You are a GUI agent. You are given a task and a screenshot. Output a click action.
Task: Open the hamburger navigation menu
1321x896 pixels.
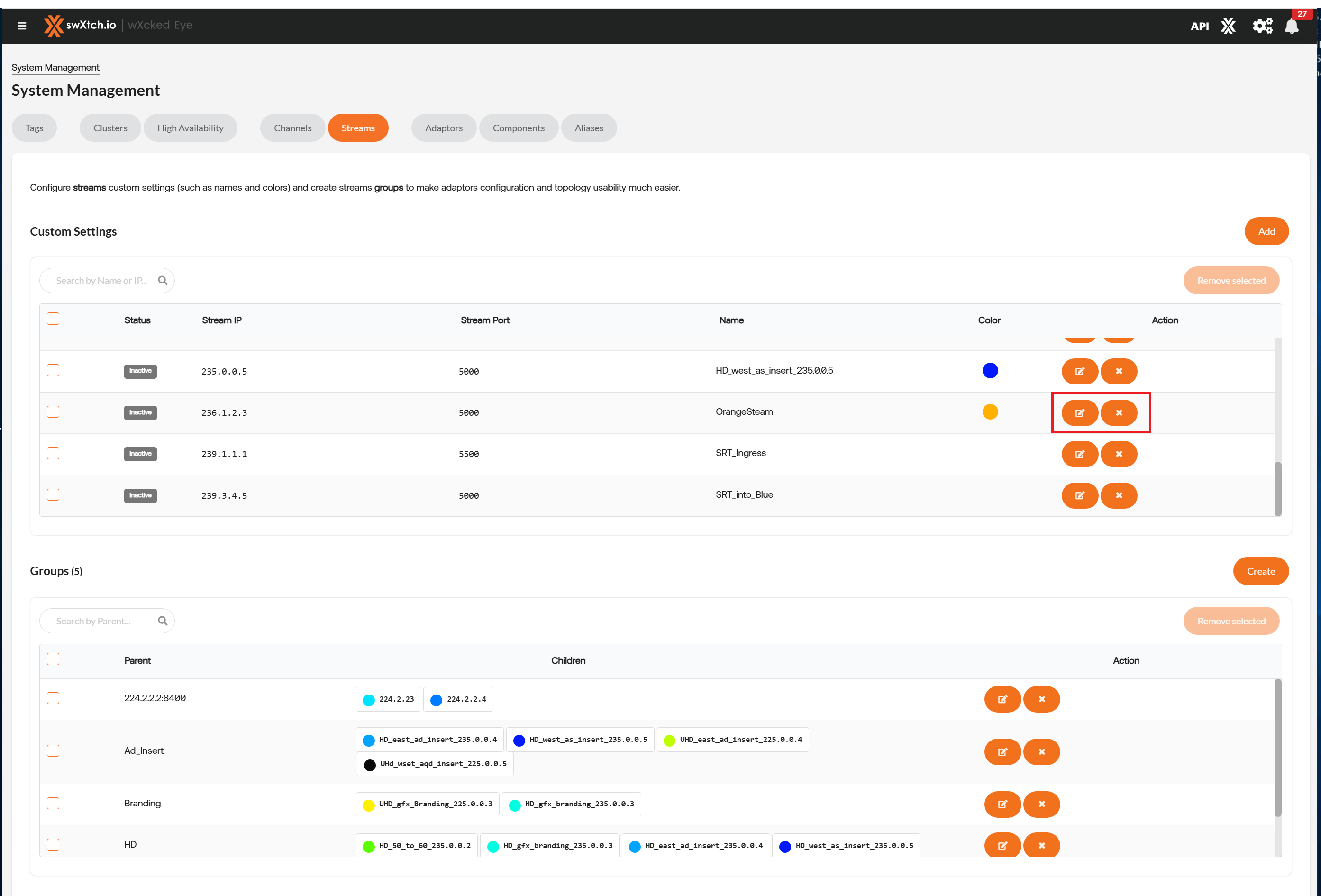(x=22, y=26)
